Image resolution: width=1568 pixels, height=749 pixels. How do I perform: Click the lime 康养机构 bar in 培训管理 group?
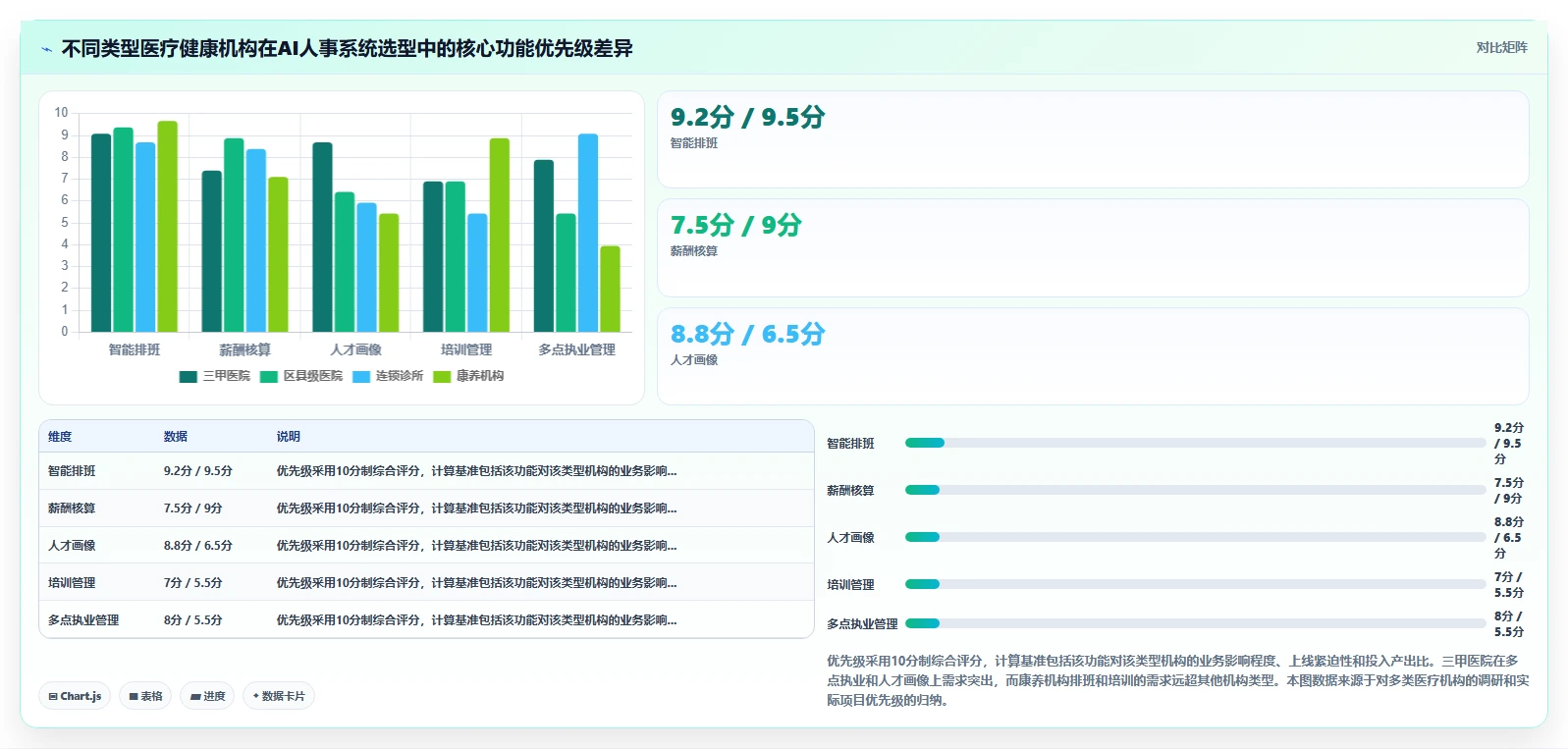[x=500, y=235]
